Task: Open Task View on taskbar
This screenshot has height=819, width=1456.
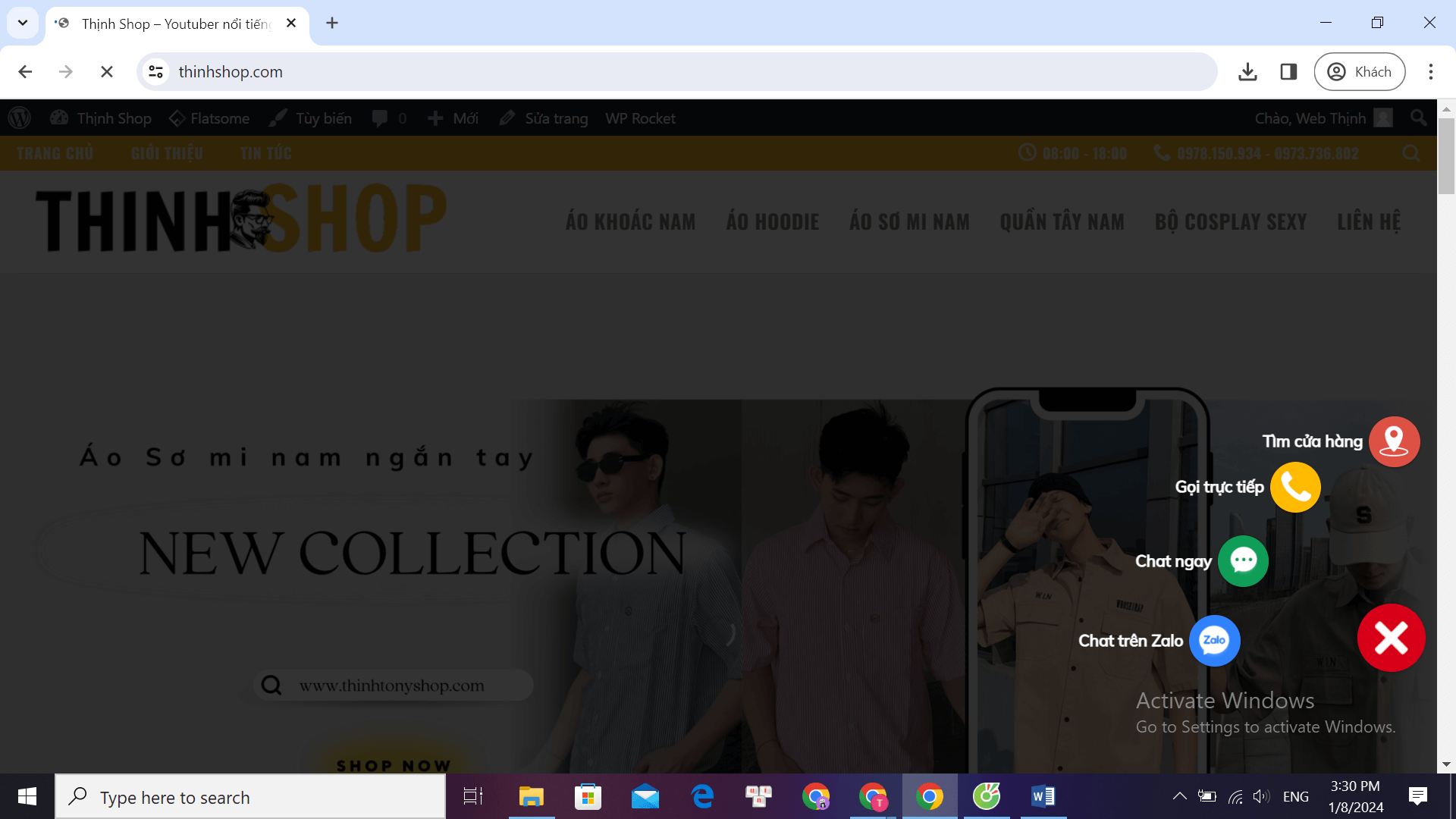Action: coord(473,796)
